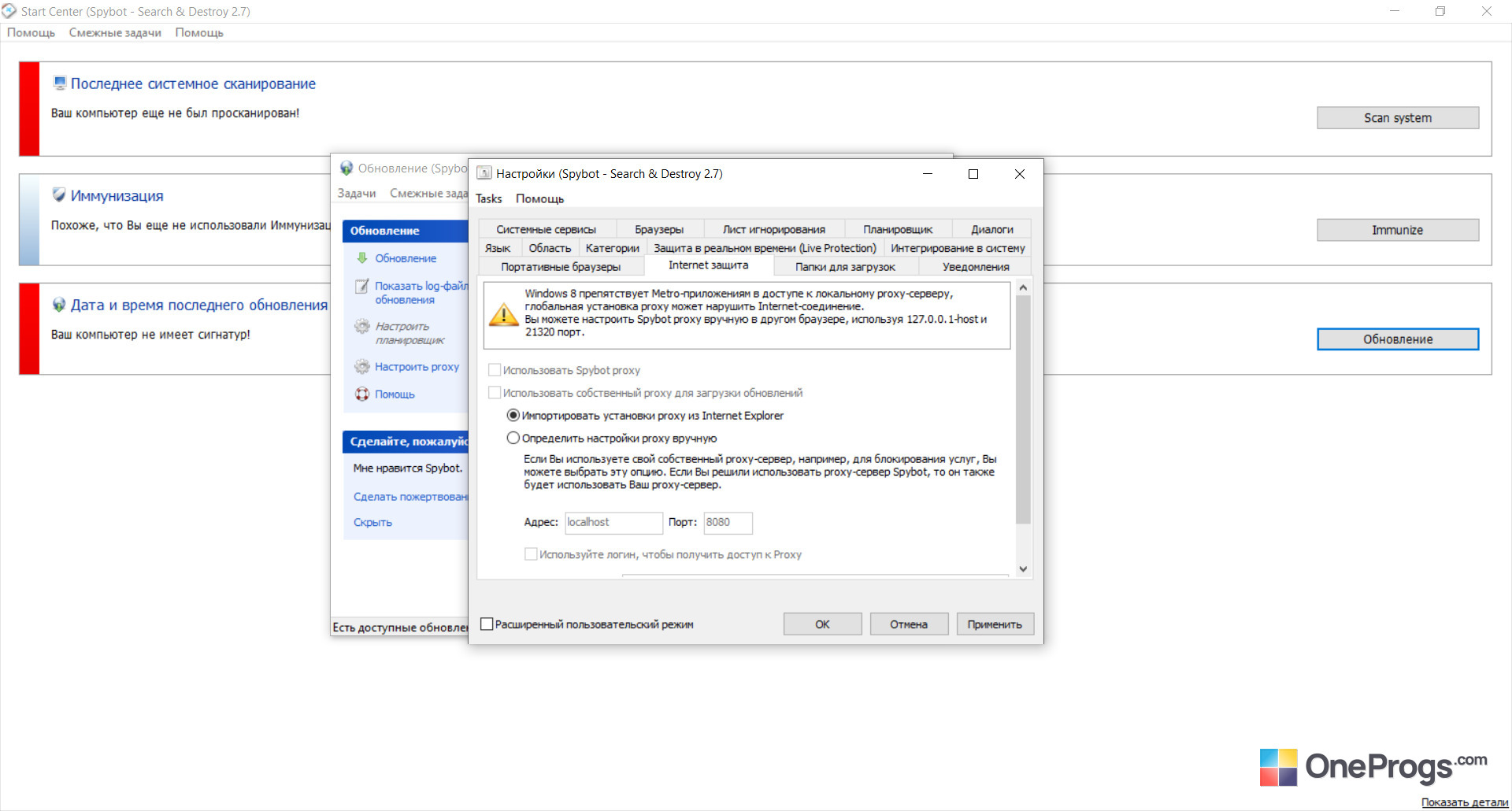Click the monitor icon beside Последнее системное сканирование
The height and width of the screenshot is (811, 1512).
pos(59,83)
